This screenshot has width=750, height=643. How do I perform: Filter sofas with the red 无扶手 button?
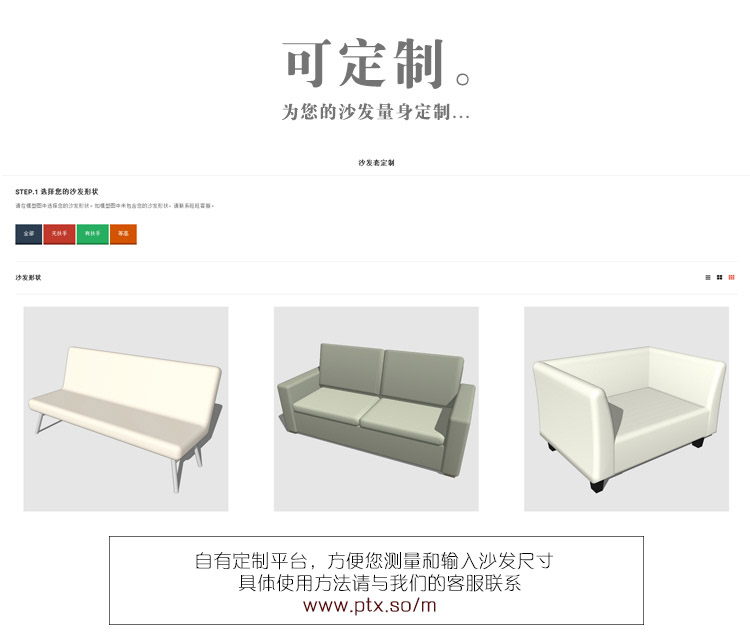(x=59, y=234)
